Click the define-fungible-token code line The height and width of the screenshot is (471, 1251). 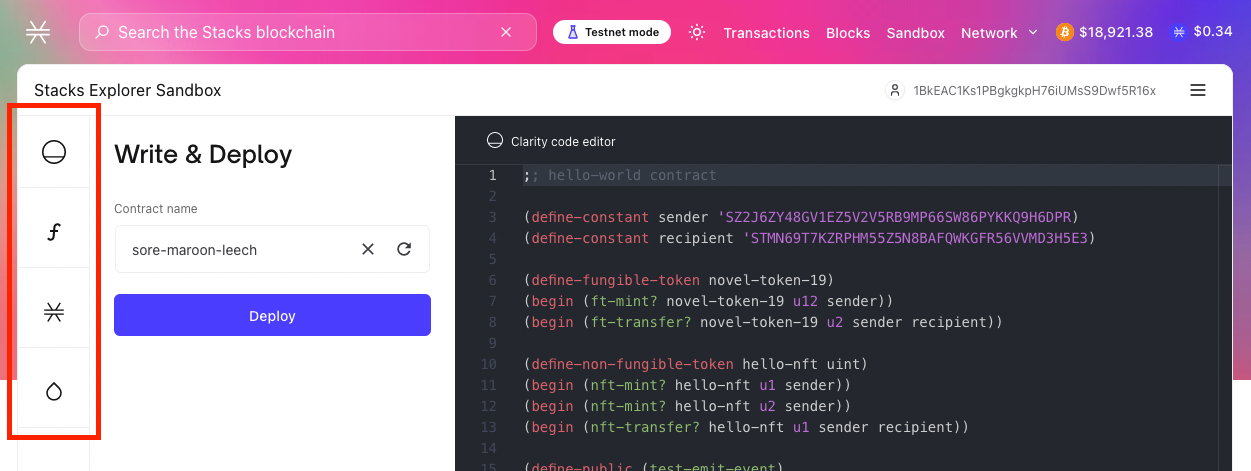click(678, 280)
